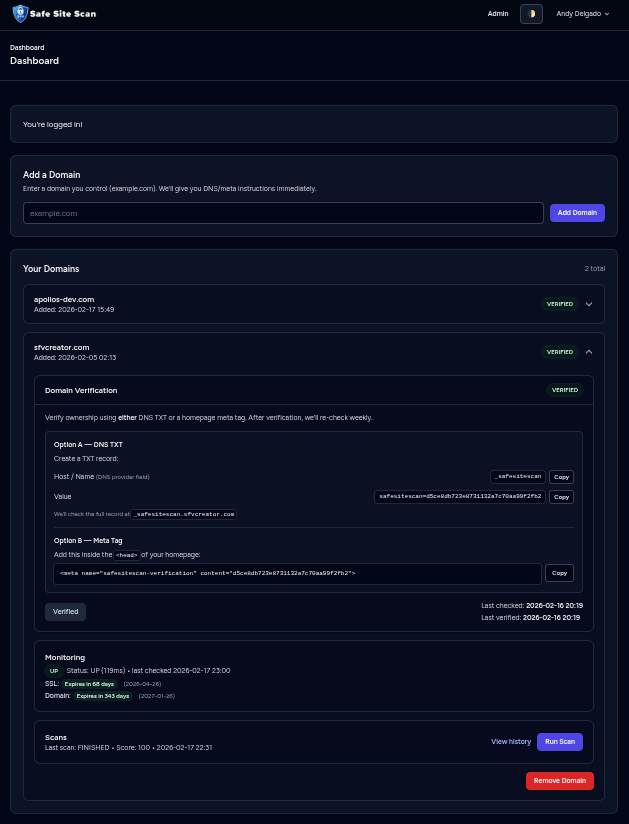Click the Dashboard breadcrumb link

[x=27, y=47]
